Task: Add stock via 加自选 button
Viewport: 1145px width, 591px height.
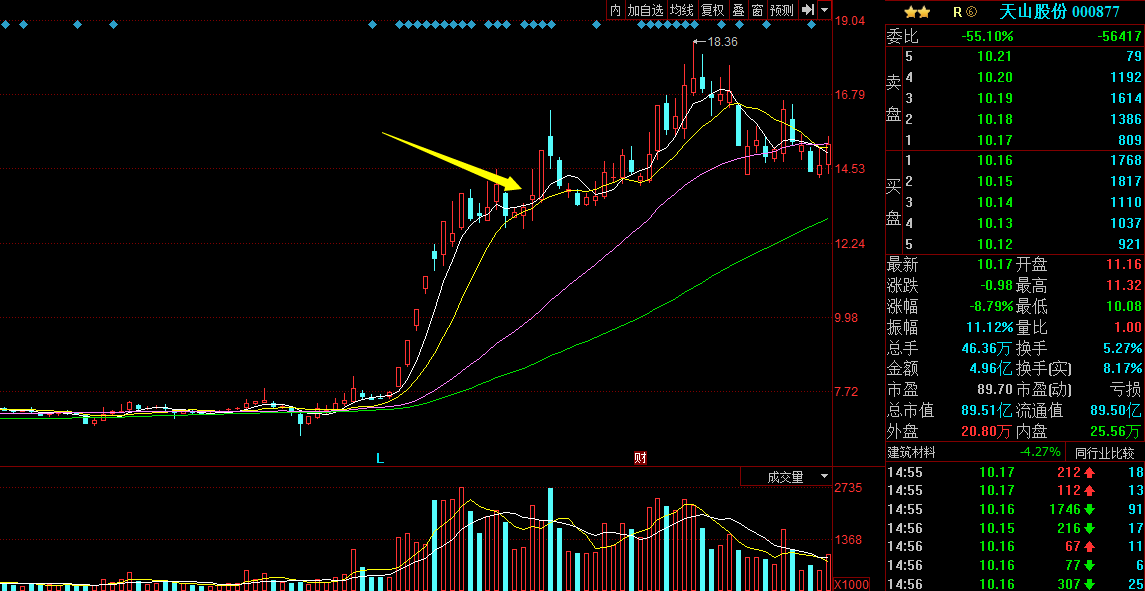Action: pyautogui.click(x=645, y=10)
